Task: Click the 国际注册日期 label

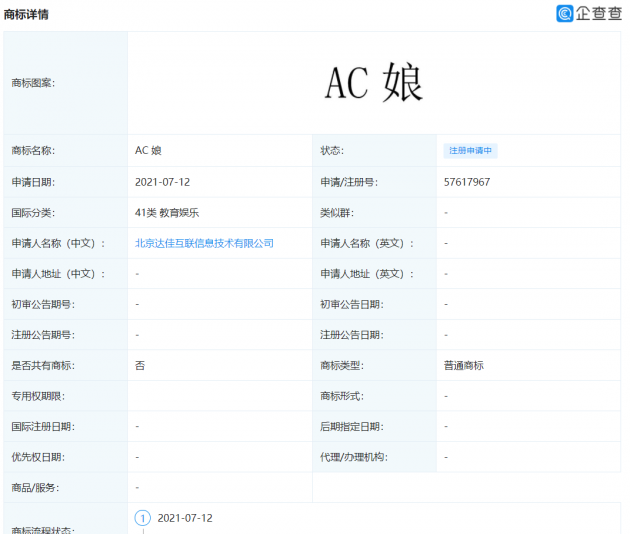Action: click(43, 426)
